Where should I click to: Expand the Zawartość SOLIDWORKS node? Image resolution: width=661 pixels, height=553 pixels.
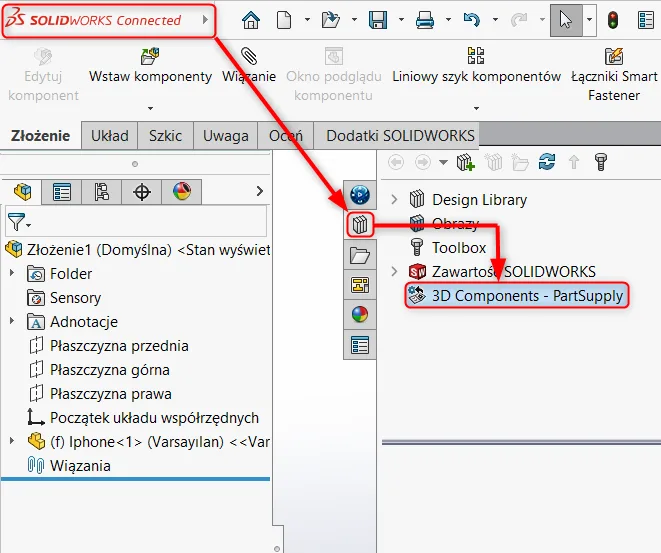tap(394, 271)
